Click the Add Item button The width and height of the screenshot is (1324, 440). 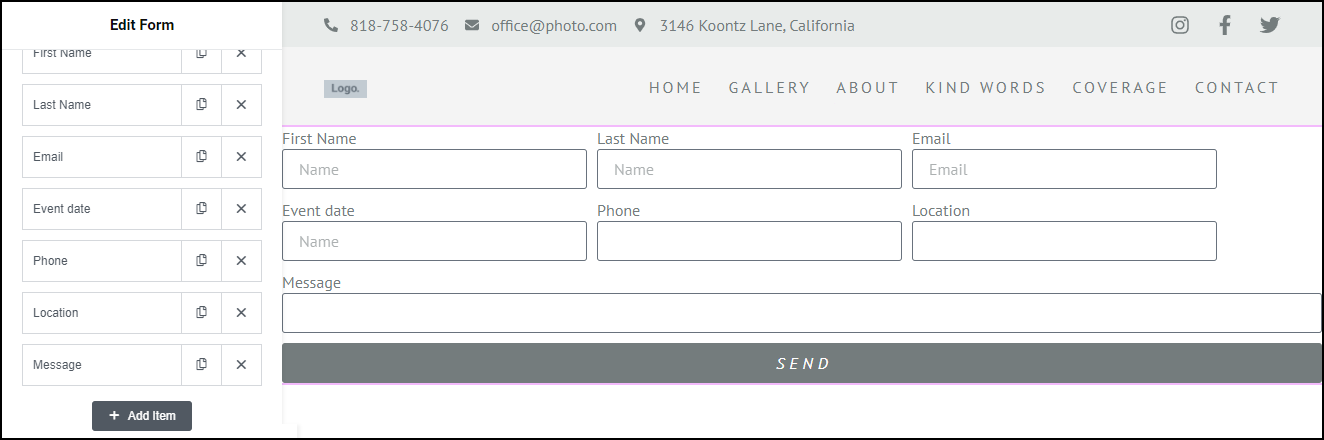(142, 416)
